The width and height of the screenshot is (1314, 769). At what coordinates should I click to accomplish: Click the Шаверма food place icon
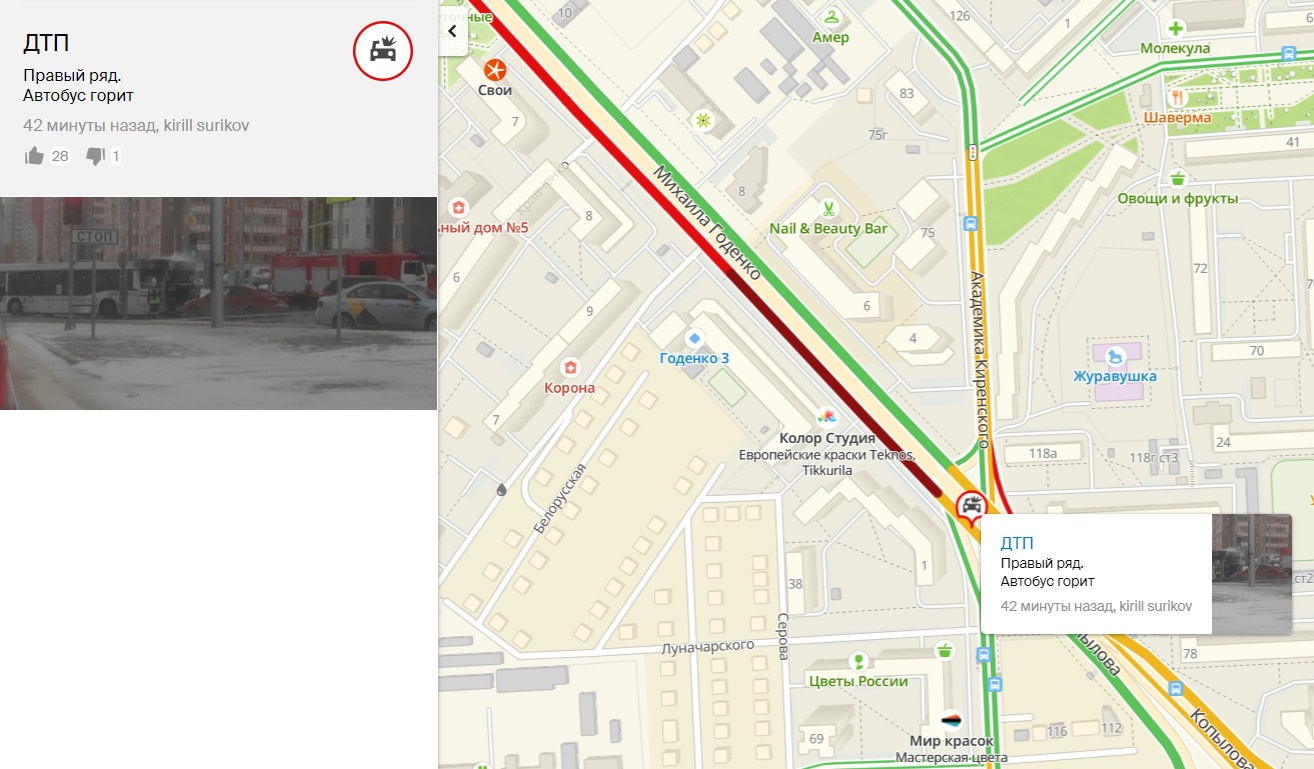pos(1178,97)
